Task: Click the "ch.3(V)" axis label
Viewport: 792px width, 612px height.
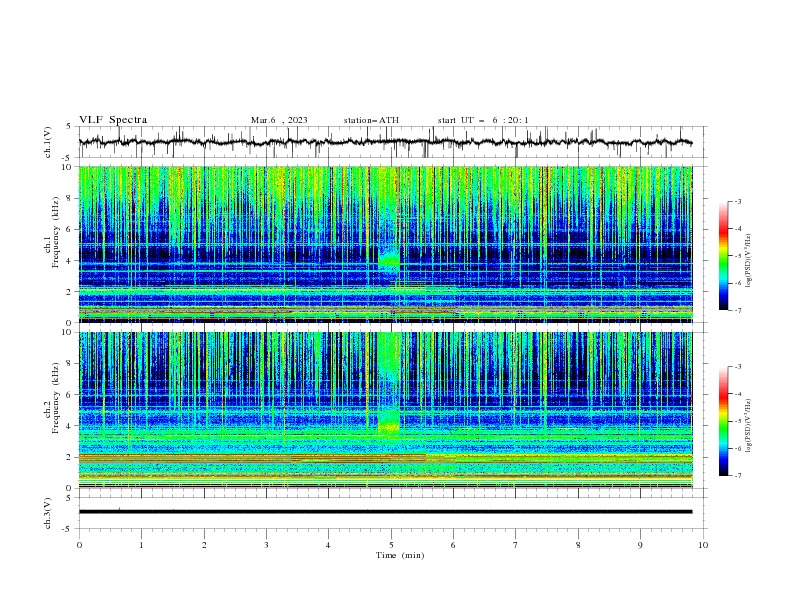Action: [48, 513]
